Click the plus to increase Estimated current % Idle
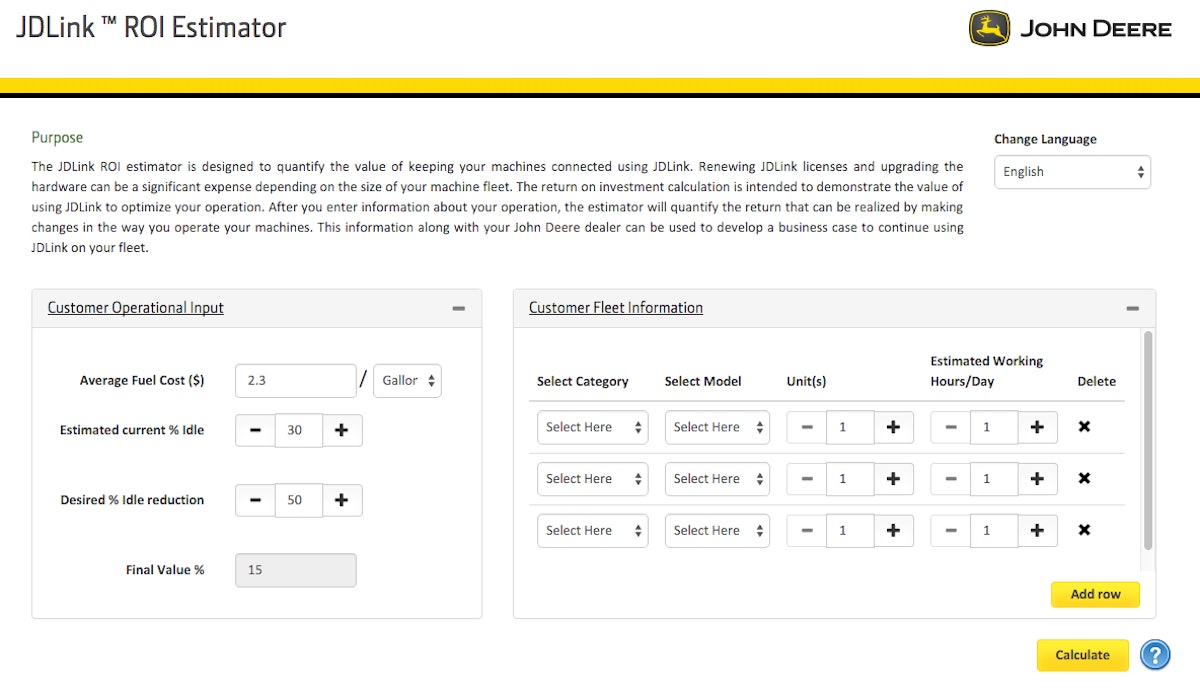Viewport: 1200px width, 697px height. (x=342, y=430)
